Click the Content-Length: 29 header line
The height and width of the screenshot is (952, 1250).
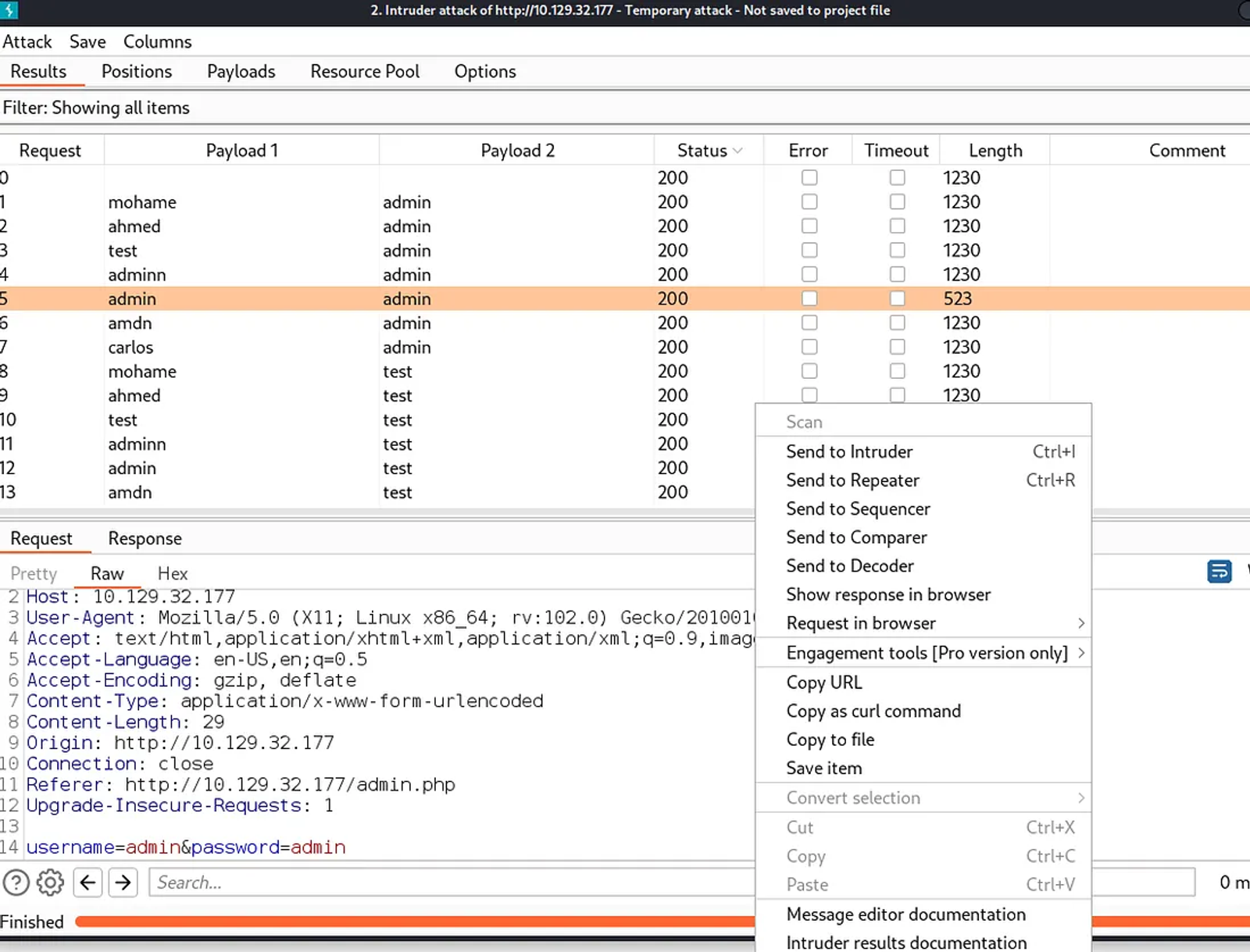click(125, 722)
